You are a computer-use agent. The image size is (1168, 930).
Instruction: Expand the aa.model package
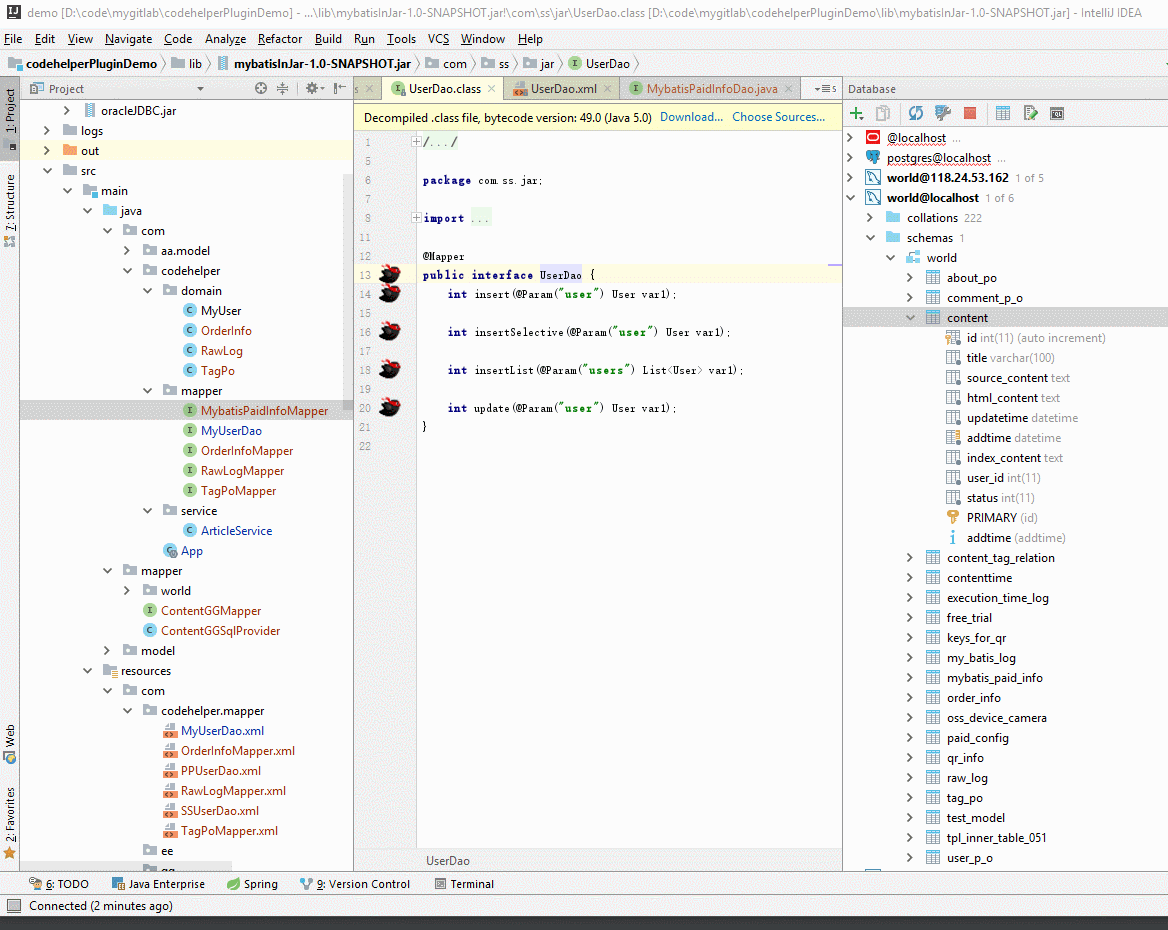click(x=127, y=250)
